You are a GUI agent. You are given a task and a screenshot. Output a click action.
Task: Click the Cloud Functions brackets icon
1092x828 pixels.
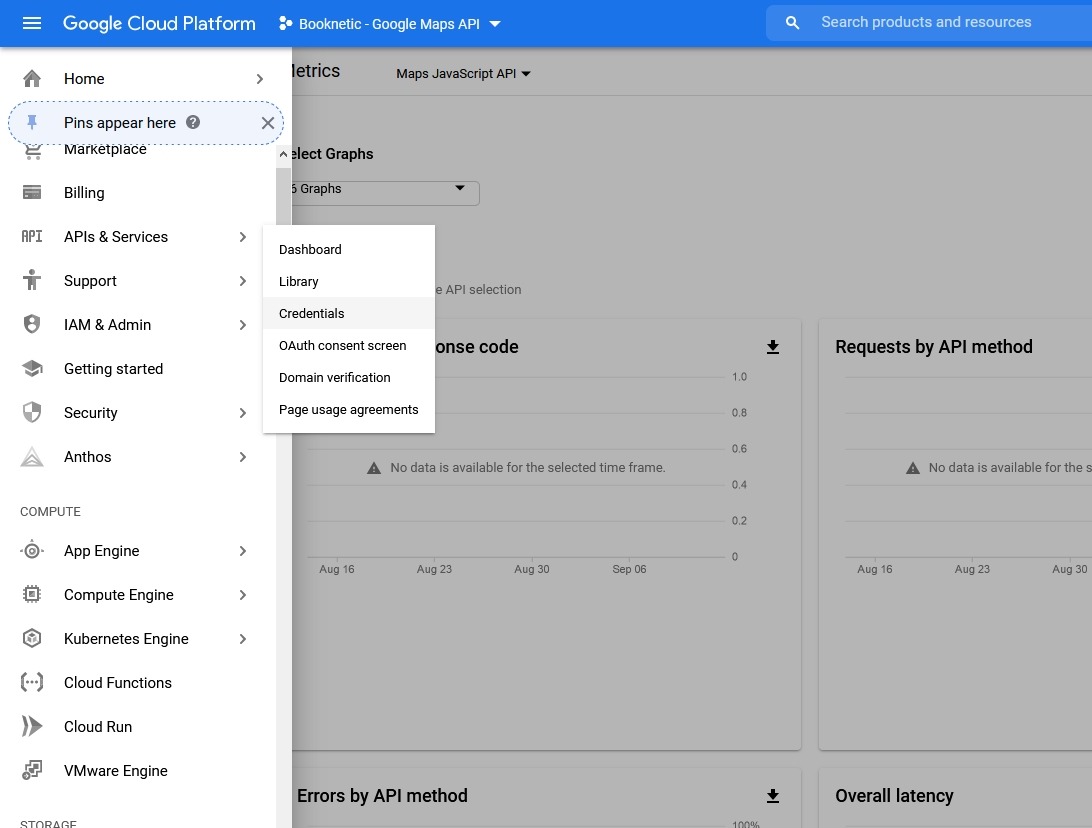click(32, 682)
